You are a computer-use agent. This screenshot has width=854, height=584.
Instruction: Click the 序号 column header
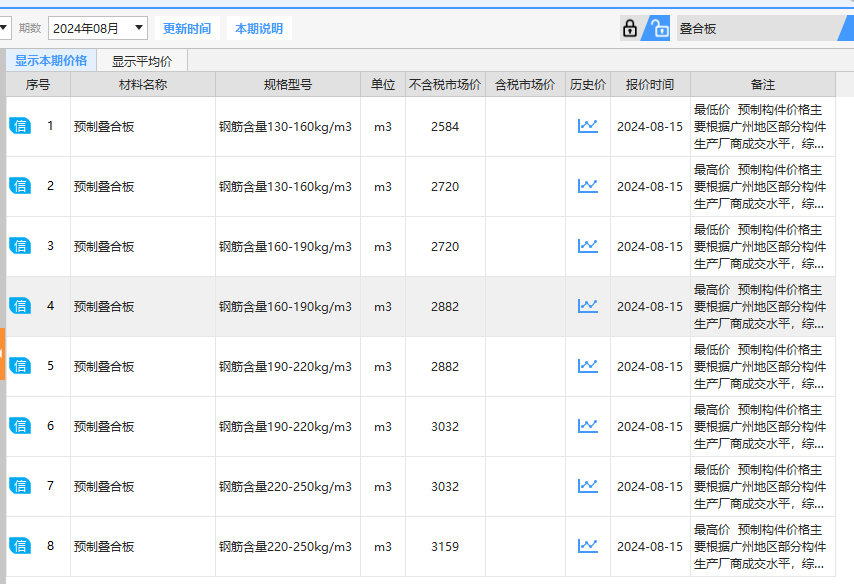click(x=38, y=84)
